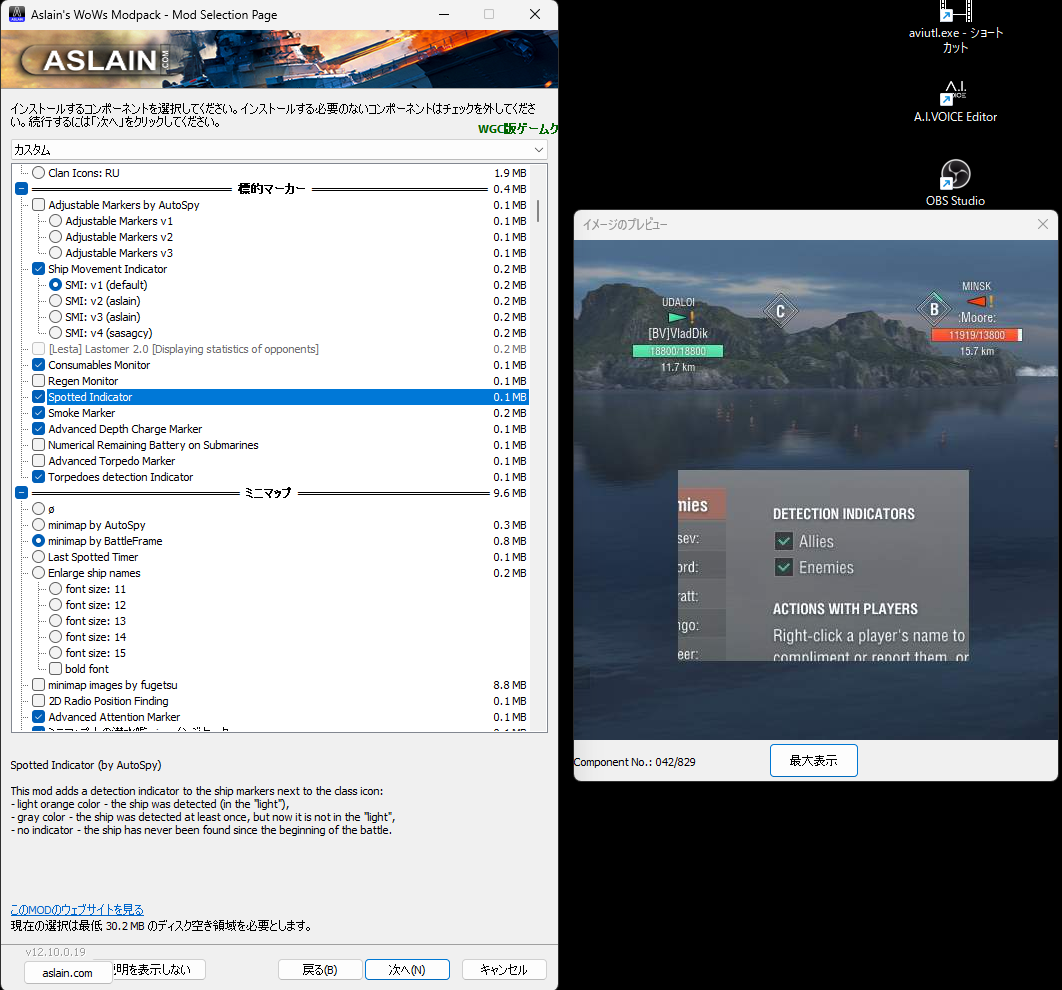Launch OBS Studio from the desktop
Viewport: 1062px width, 990px height.
pos(954,175)
